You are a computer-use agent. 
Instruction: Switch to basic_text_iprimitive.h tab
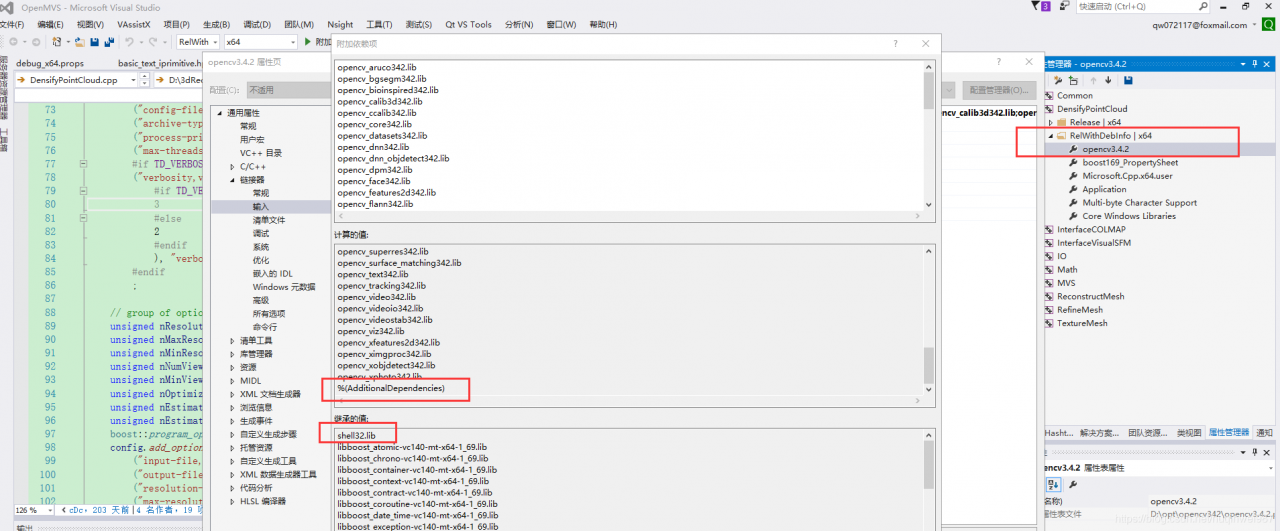tap(161, 62)
